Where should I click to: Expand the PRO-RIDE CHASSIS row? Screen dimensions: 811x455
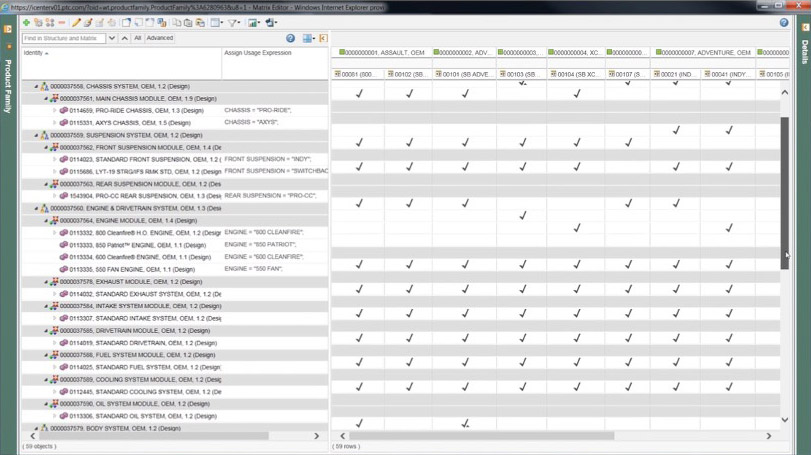pyautogui.click(x=55, y=111)
